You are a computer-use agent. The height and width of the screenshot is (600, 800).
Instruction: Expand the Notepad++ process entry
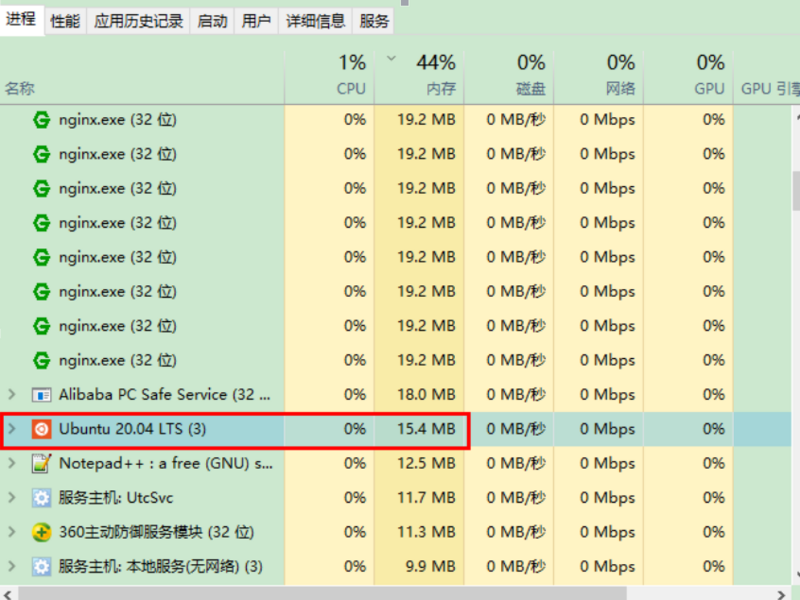[x=13, y=463]
